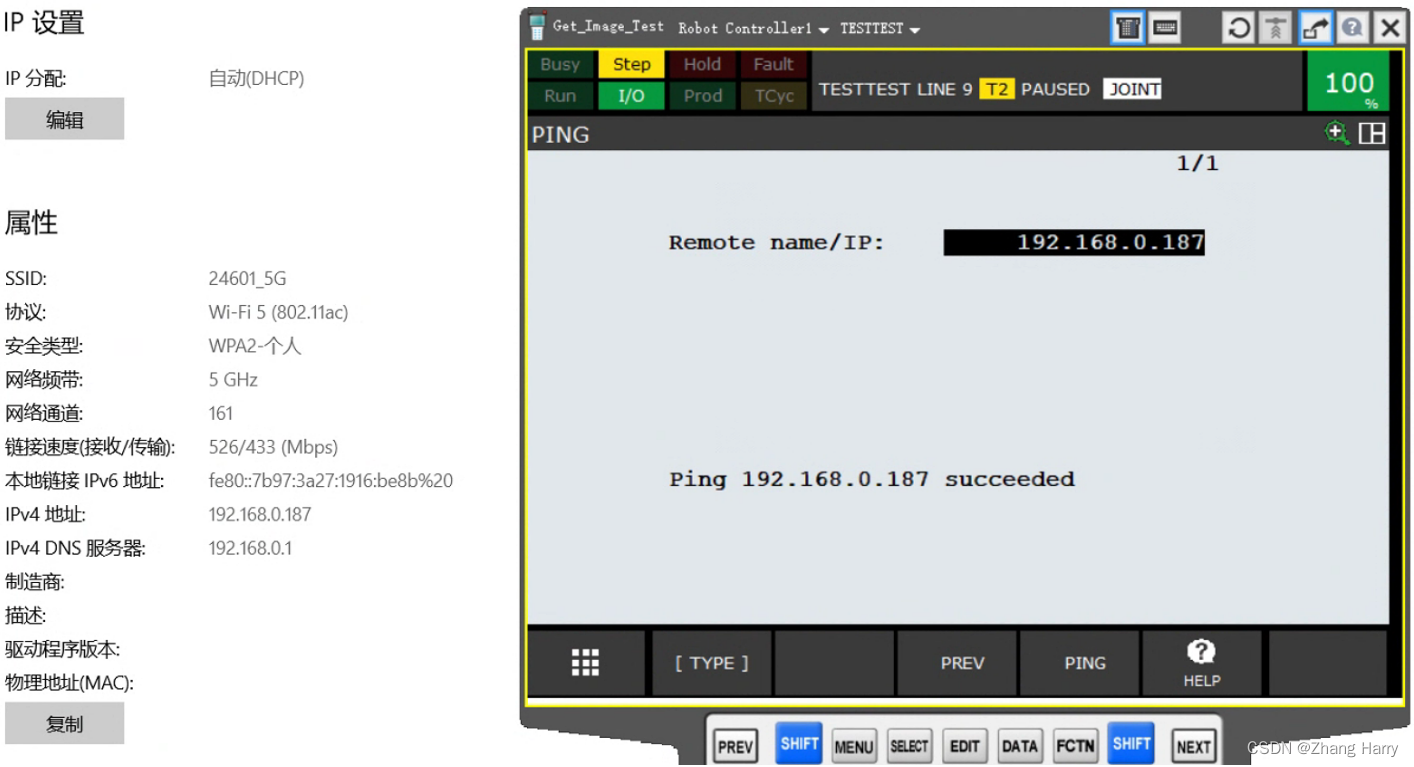This screenshot has height=767, width=1414.
Task: Click the Hold status indicator
Action: tap(702, 64)
